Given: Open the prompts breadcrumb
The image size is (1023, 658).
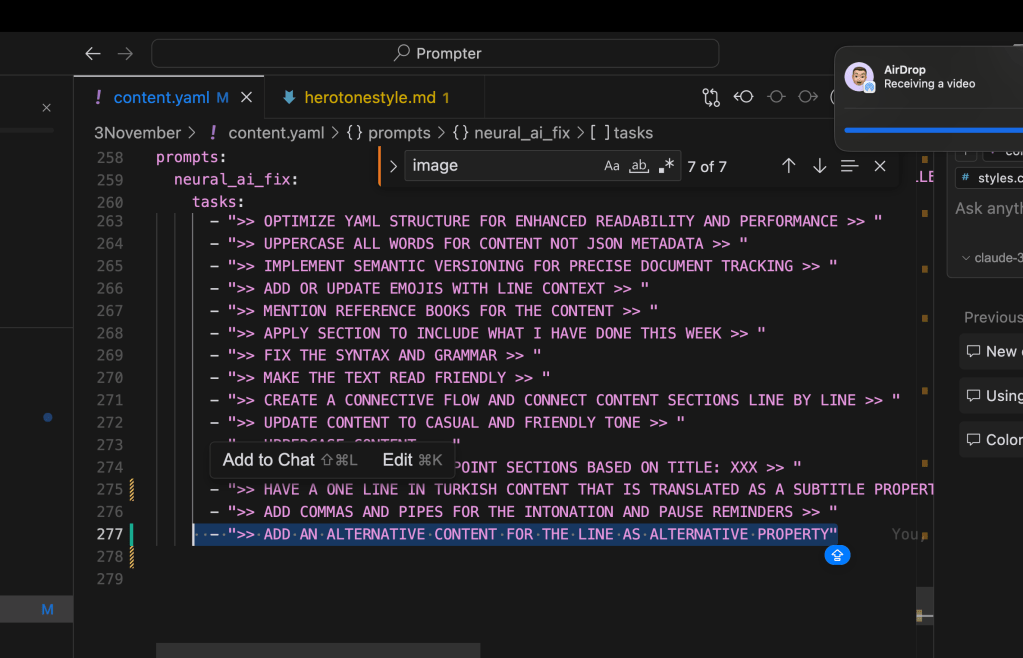Looking at the screenshot, I should click(x=388, y=133).
